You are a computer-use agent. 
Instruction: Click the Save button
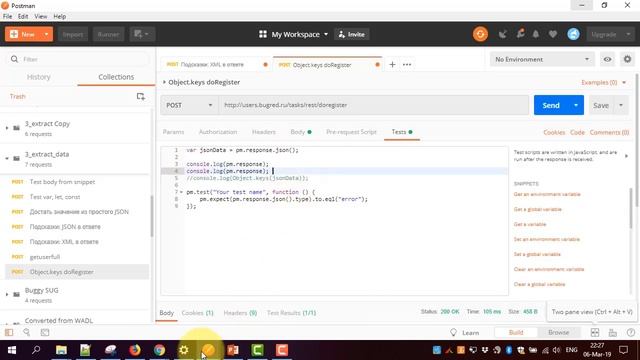coord(601,105)
